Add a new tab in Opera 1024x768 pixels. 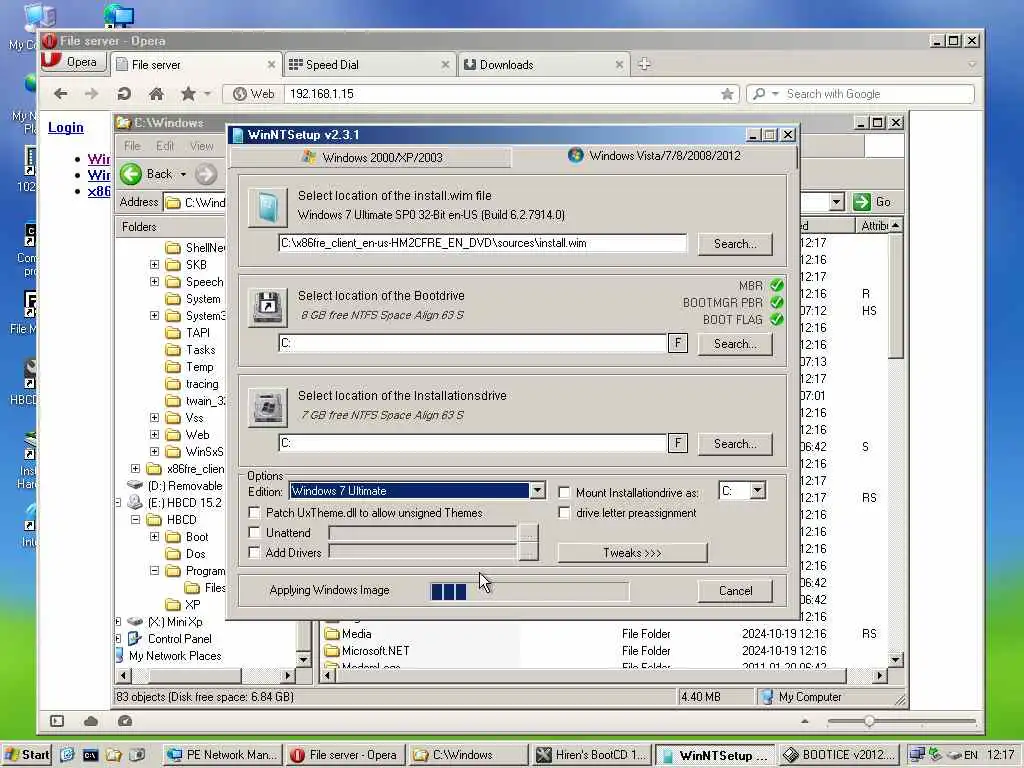[x=645, y=64]
